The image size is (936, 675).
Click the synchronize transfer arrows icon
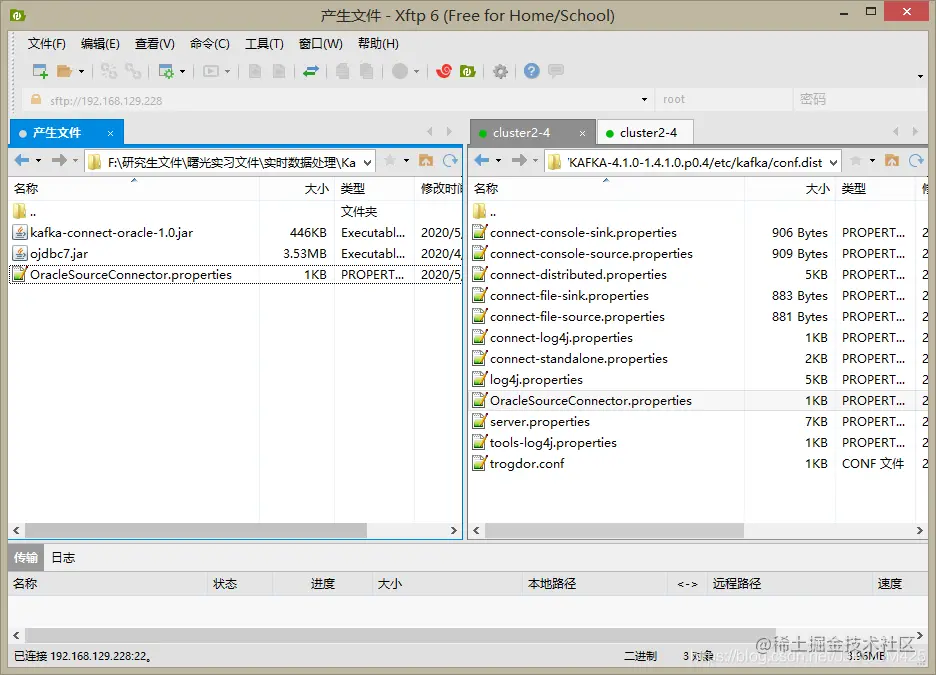pos(310,71)
